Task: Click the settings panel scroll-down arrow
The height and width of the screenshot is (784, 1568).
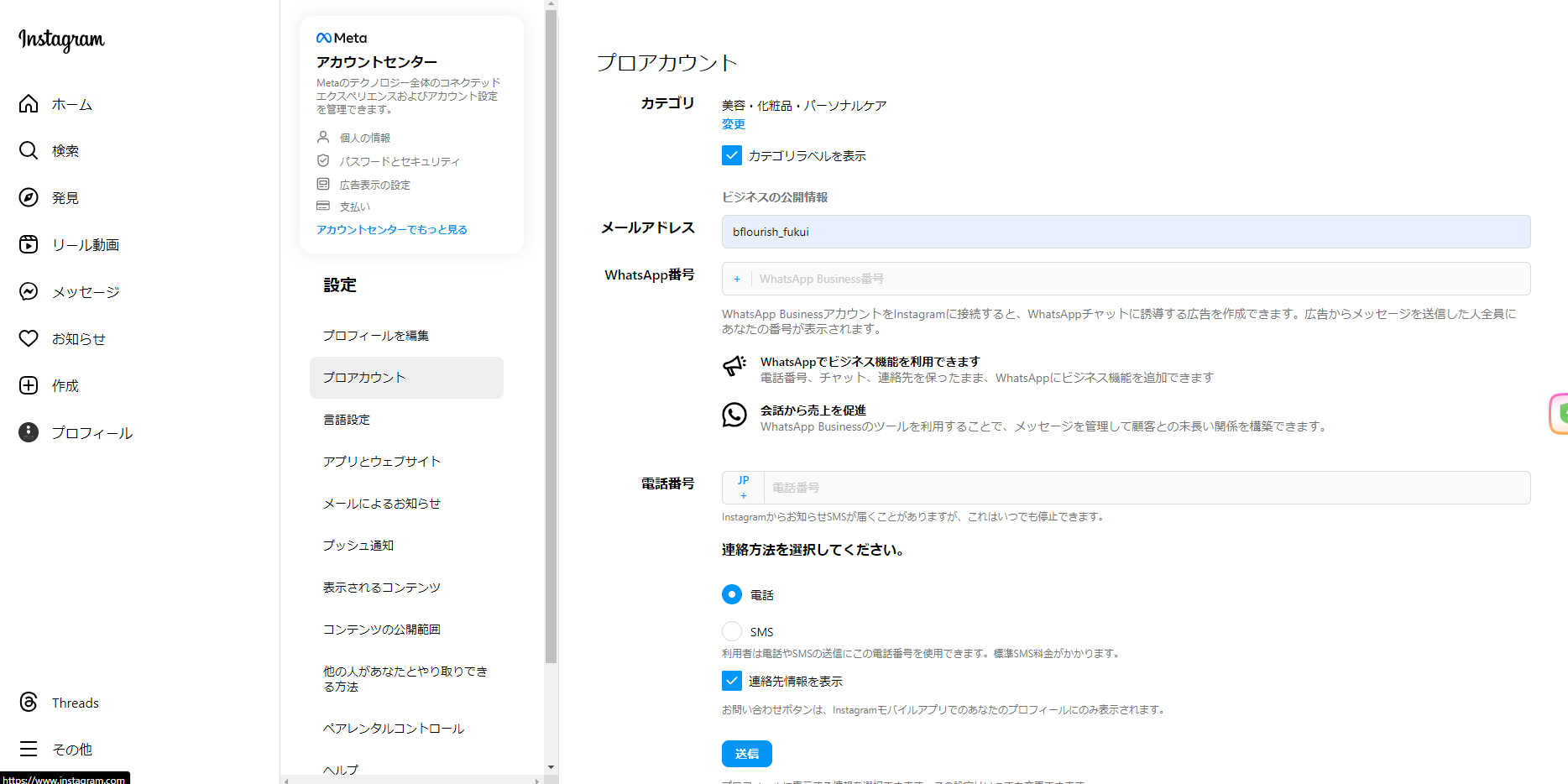Action: (x=551, y=767)
